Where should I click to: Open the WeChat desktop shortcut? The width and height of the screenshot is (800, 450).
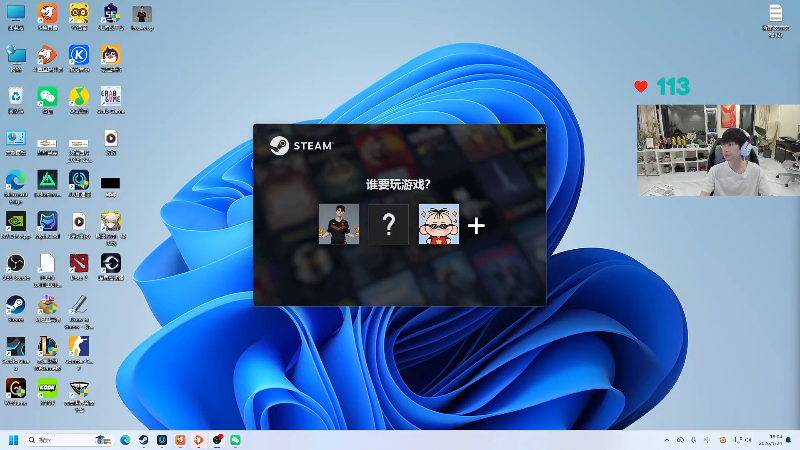pyautogui.click(x=47, y=100)
